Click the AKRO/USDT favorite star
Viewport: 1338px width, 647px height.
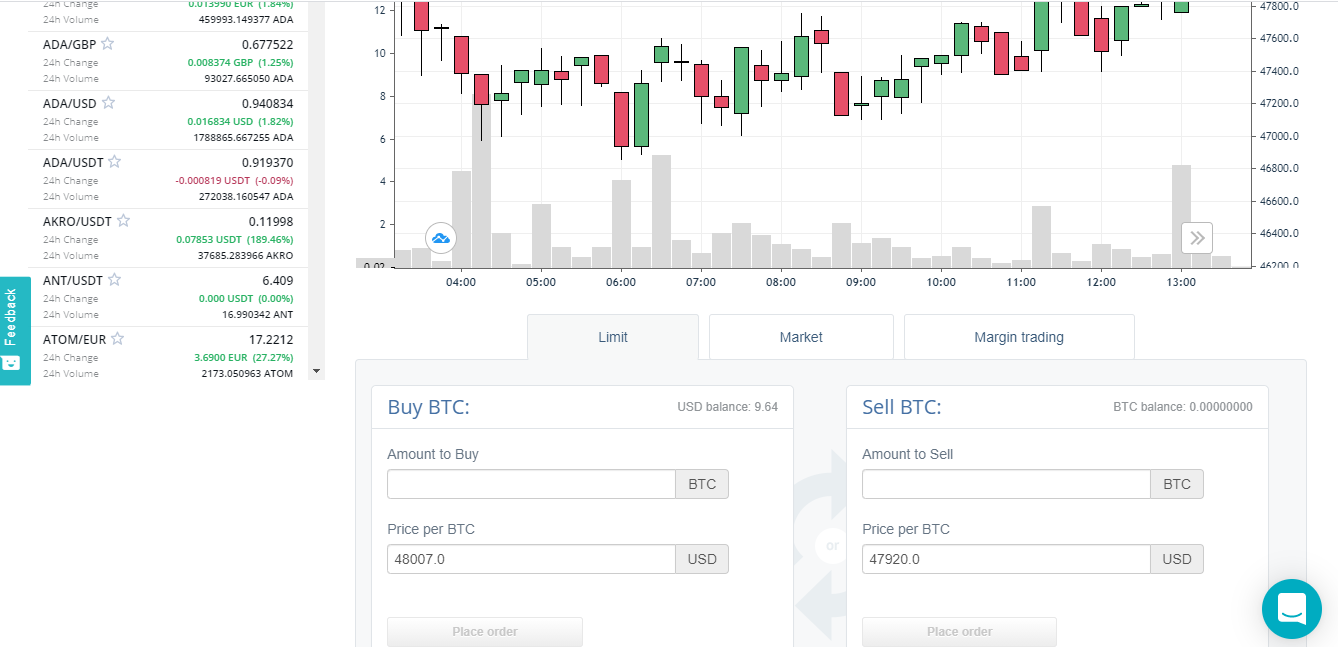pos(123,221)
